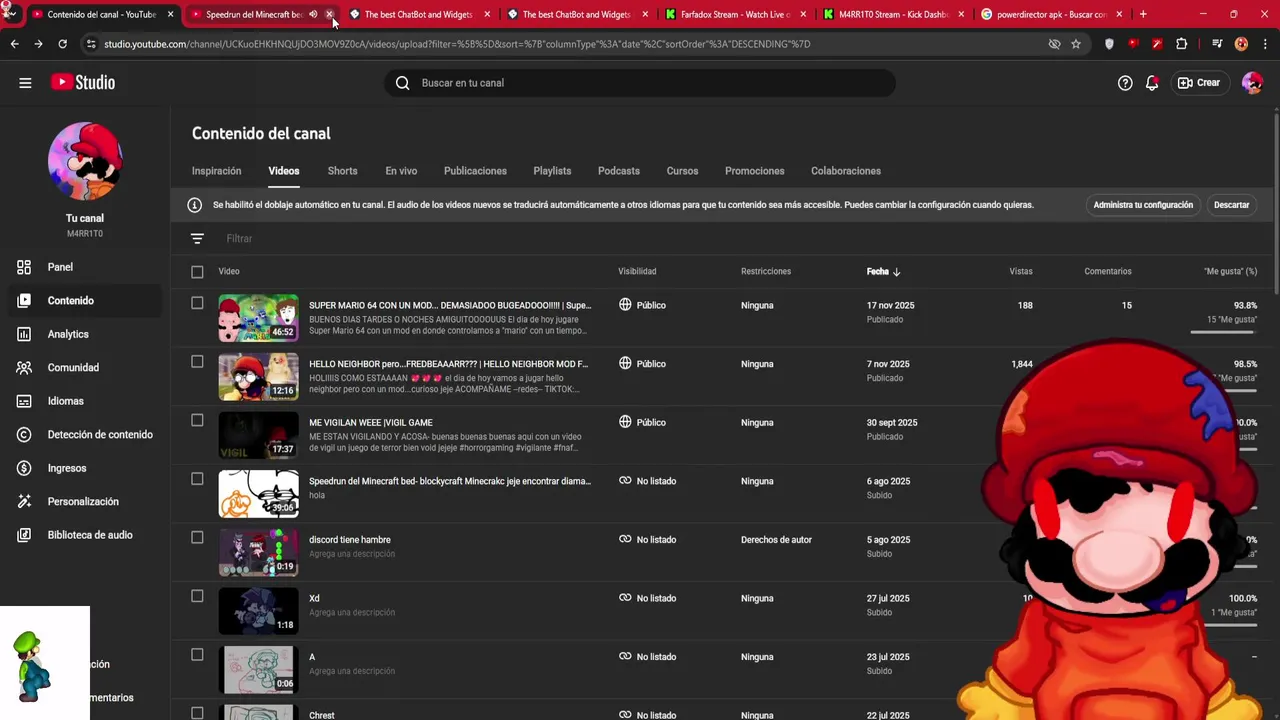Click the info icon in dubbing banner
Screen dimensions: 1280x720
tap(195, 205)
